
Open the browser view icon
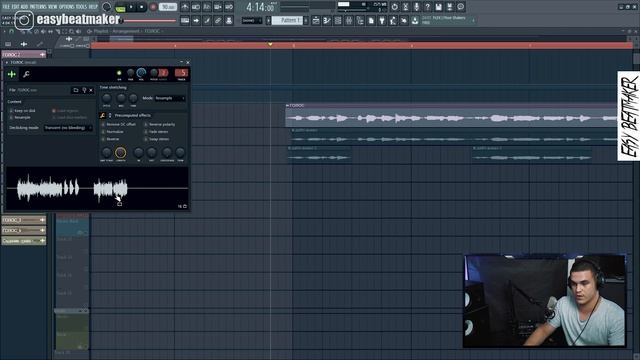point(360,20)
